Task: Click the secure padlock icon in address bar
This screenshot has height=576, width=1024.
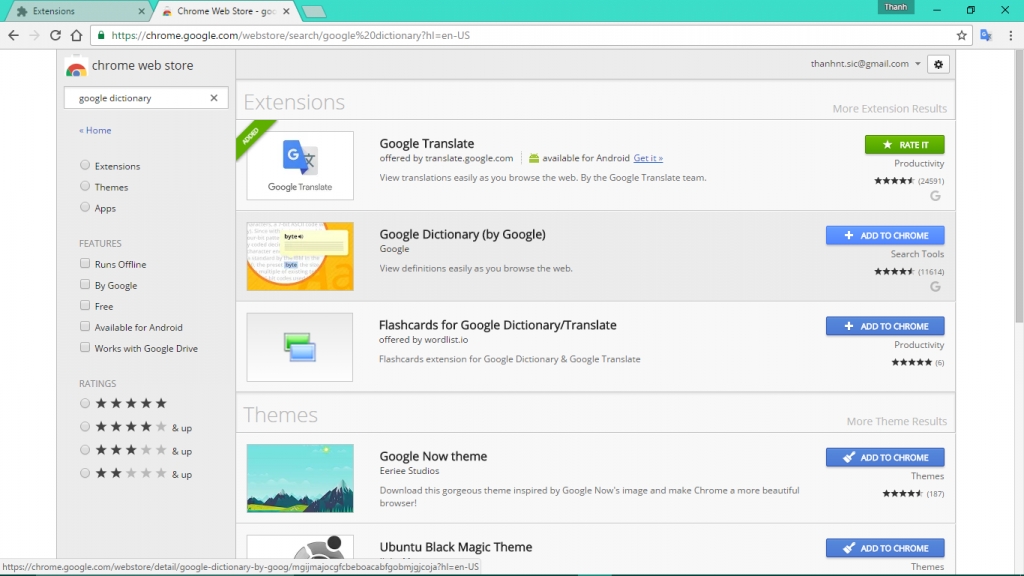Action: tap(101, 35)
